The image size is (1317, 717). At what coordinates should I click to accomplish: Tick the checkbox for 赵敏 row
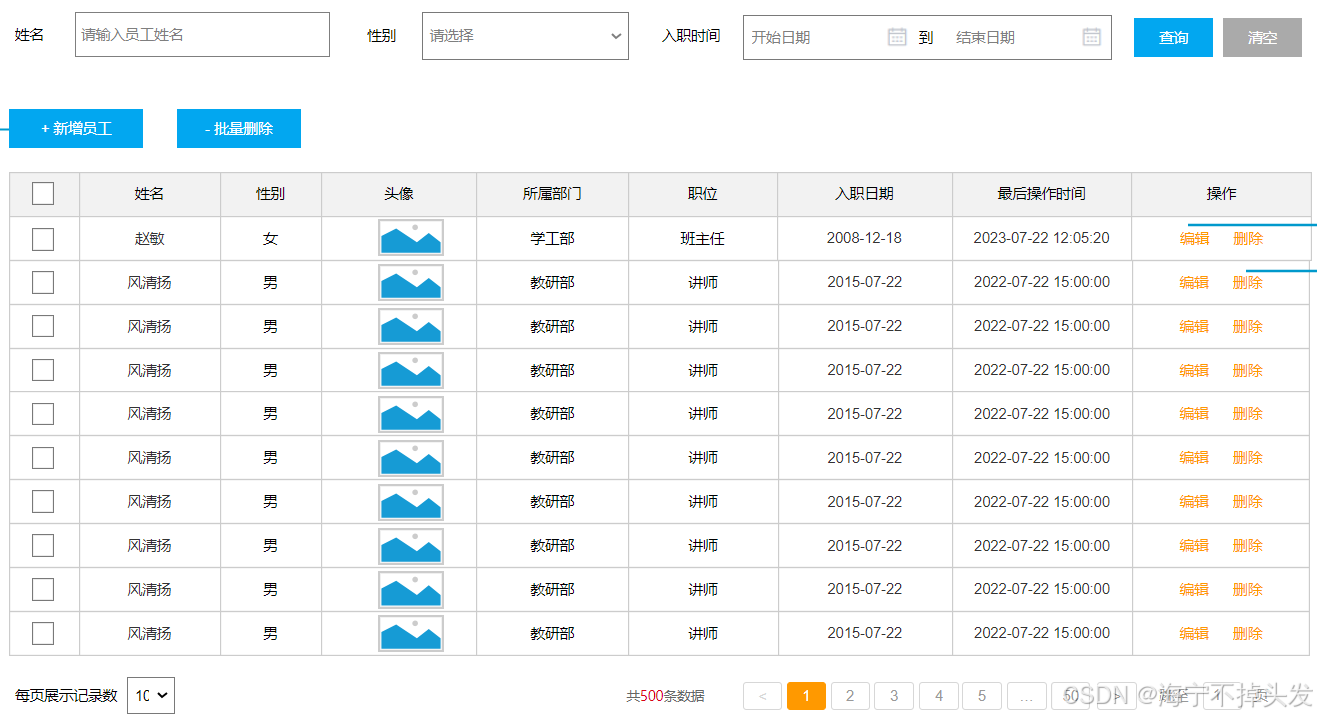[43, 239]
